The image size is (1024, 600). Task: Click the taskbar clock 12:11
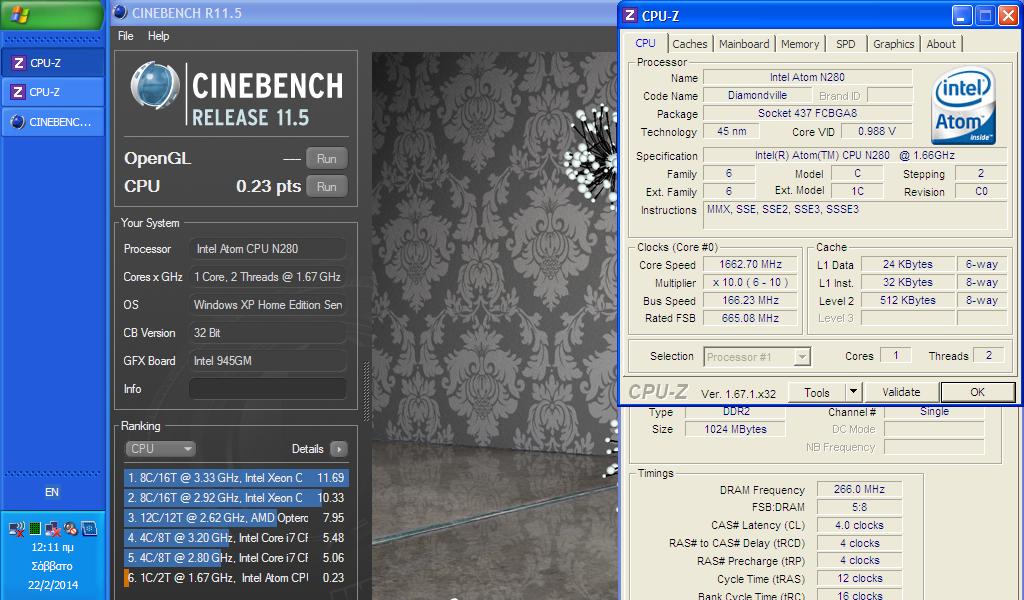(x=52, y=547)
